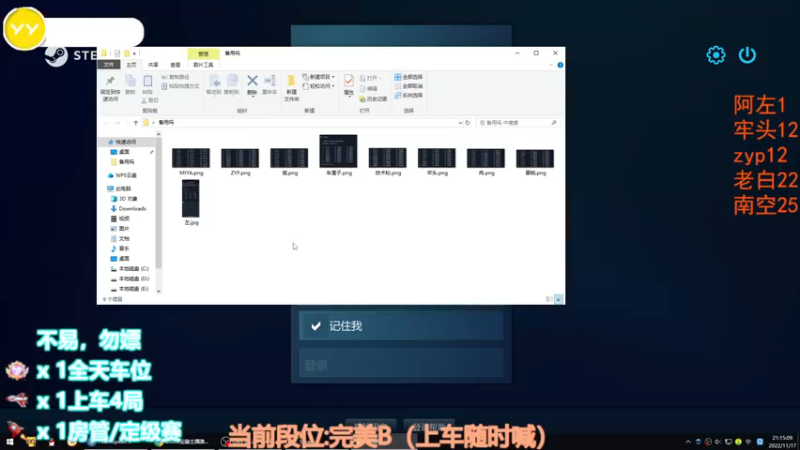Click Invert selection in ribbon
800x450 pixels.
coord(409,95)
